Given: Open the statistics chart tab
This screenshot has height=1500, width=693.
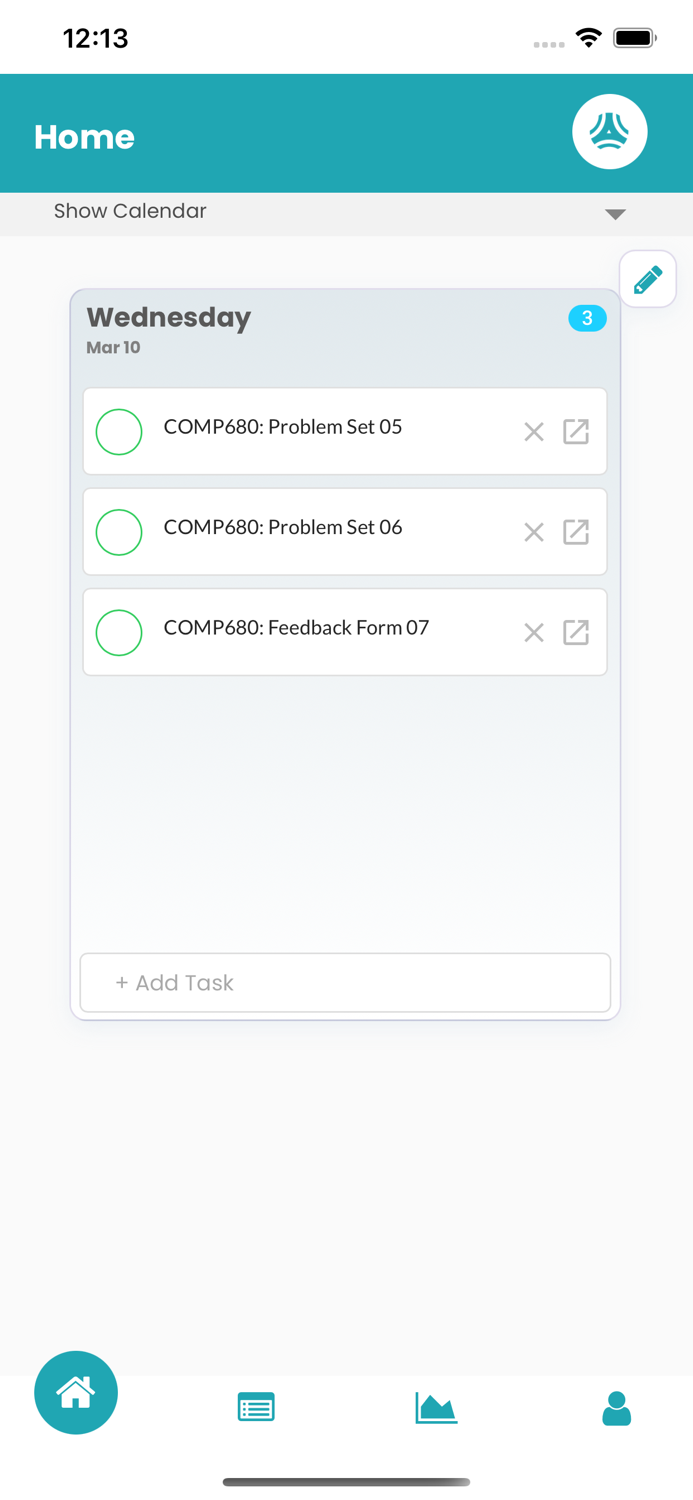Looking at the screenshot, I should coord(436,1408).
